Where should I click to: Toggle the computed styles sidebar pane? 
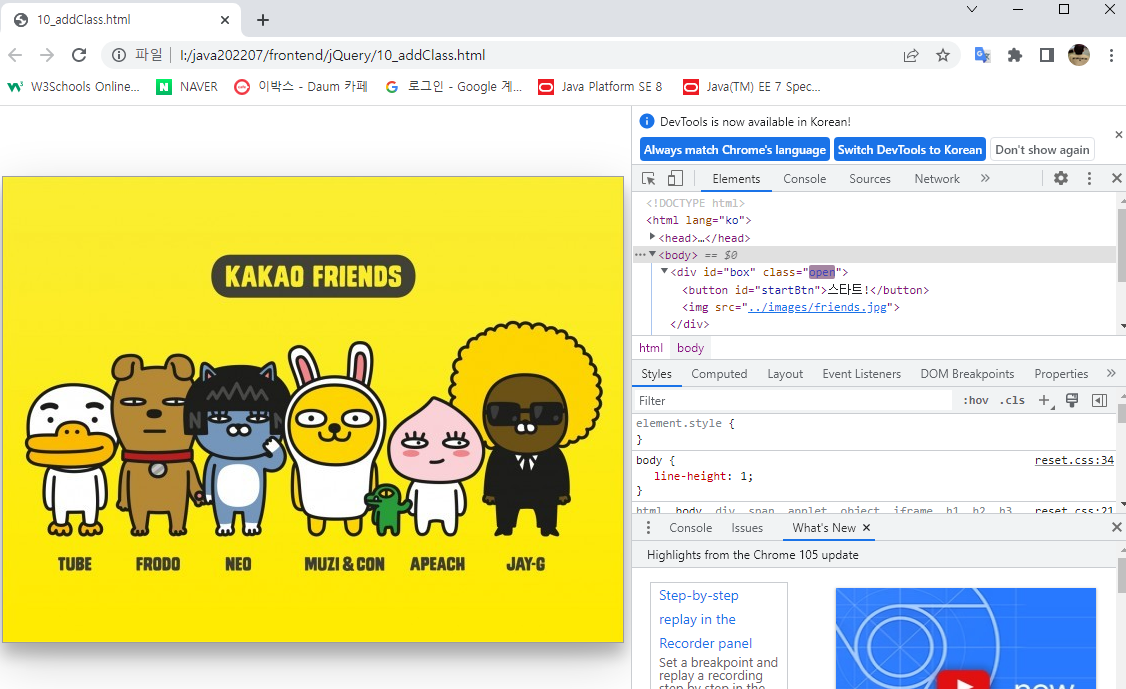[1099, 400]
